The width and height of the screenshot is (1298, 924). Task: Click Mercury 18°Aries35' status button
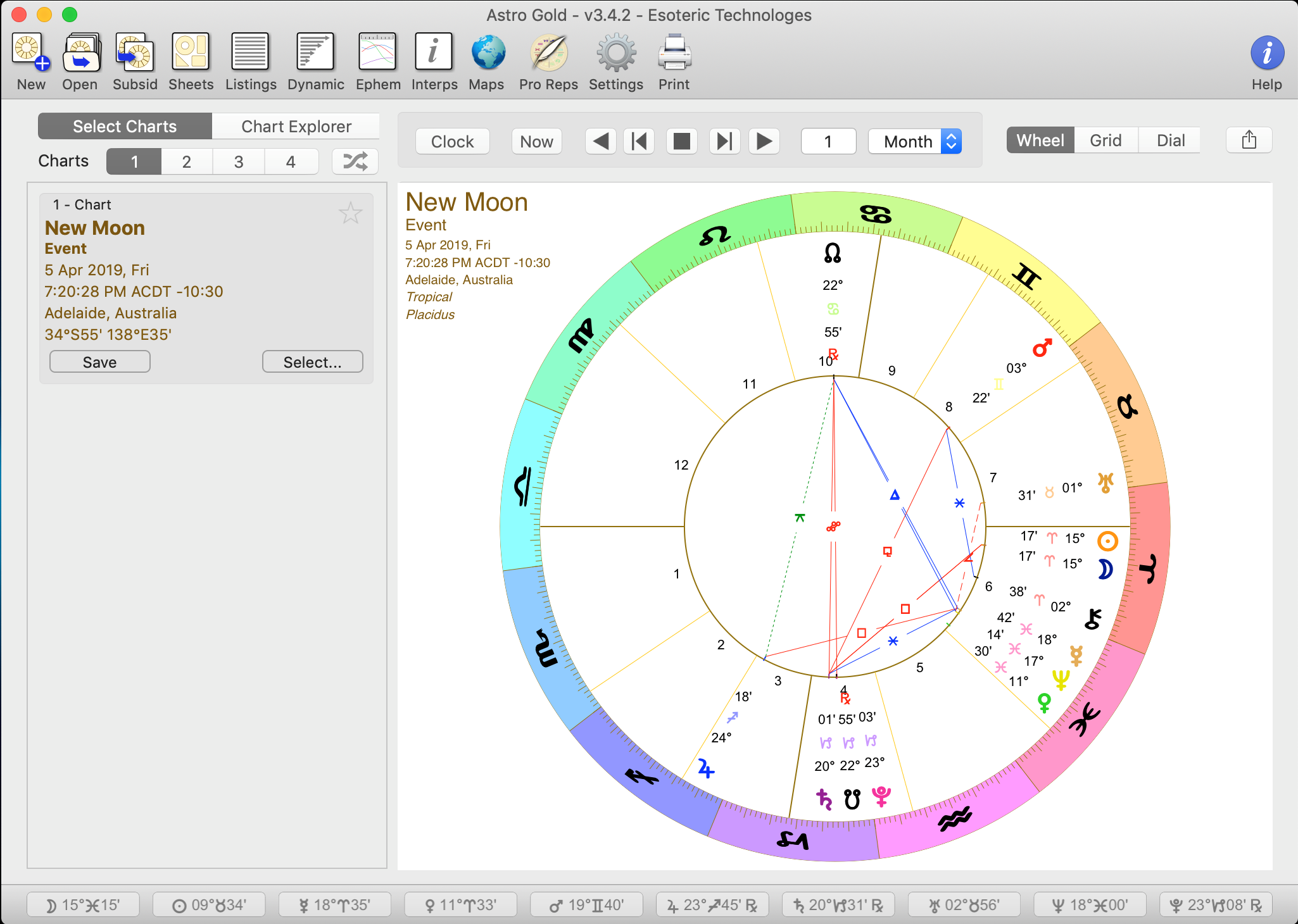point(335,905)
